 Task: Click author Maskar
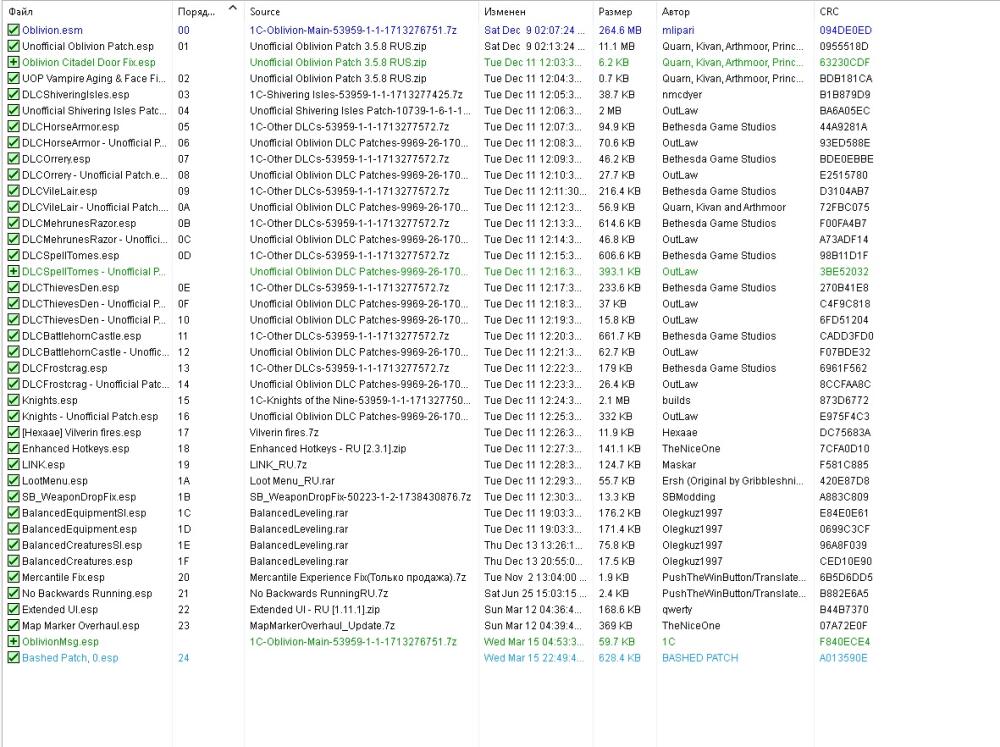pyautogui.click(x=679, y=464)
